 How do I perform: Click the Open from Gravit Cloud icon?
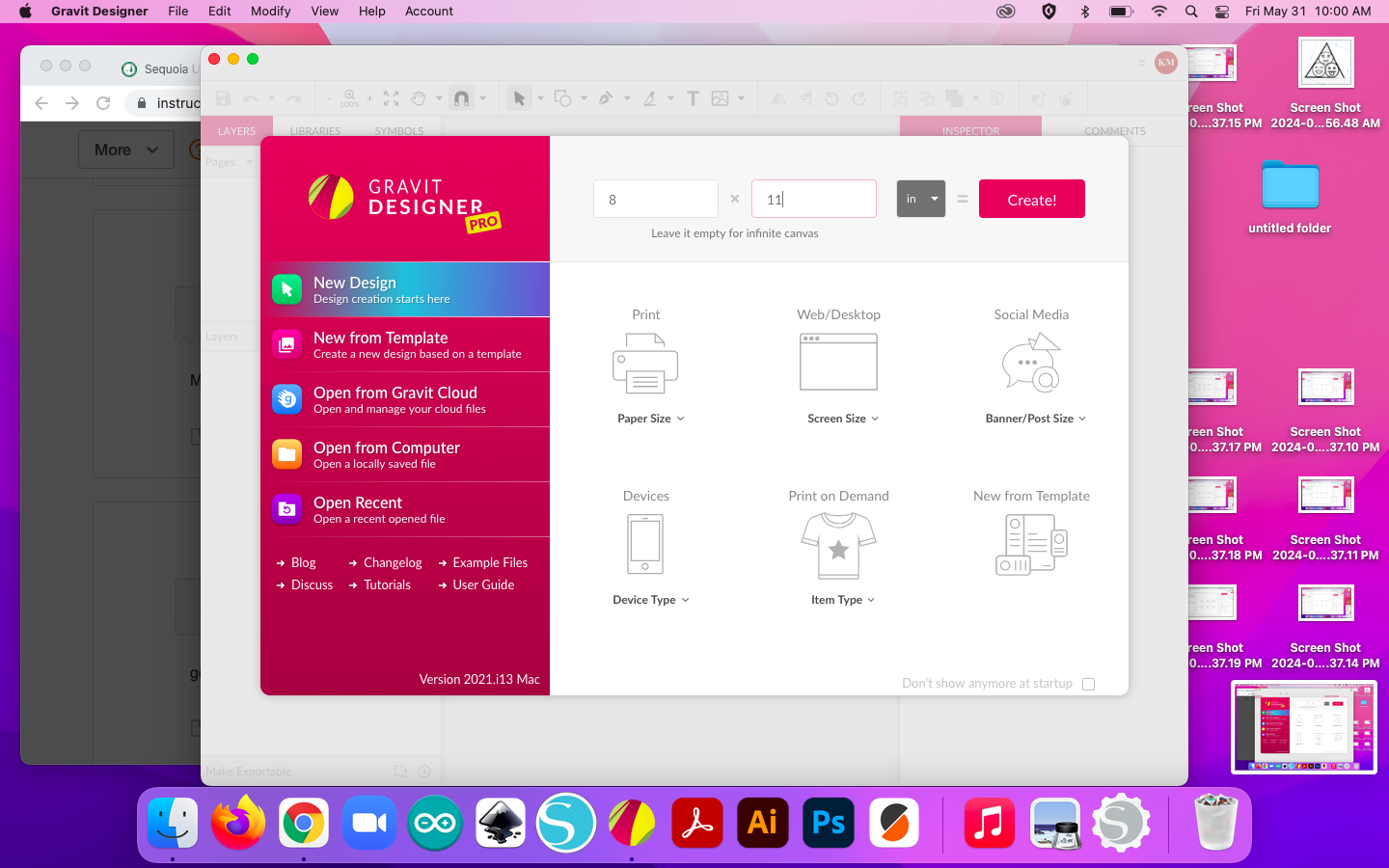(286, 399)
